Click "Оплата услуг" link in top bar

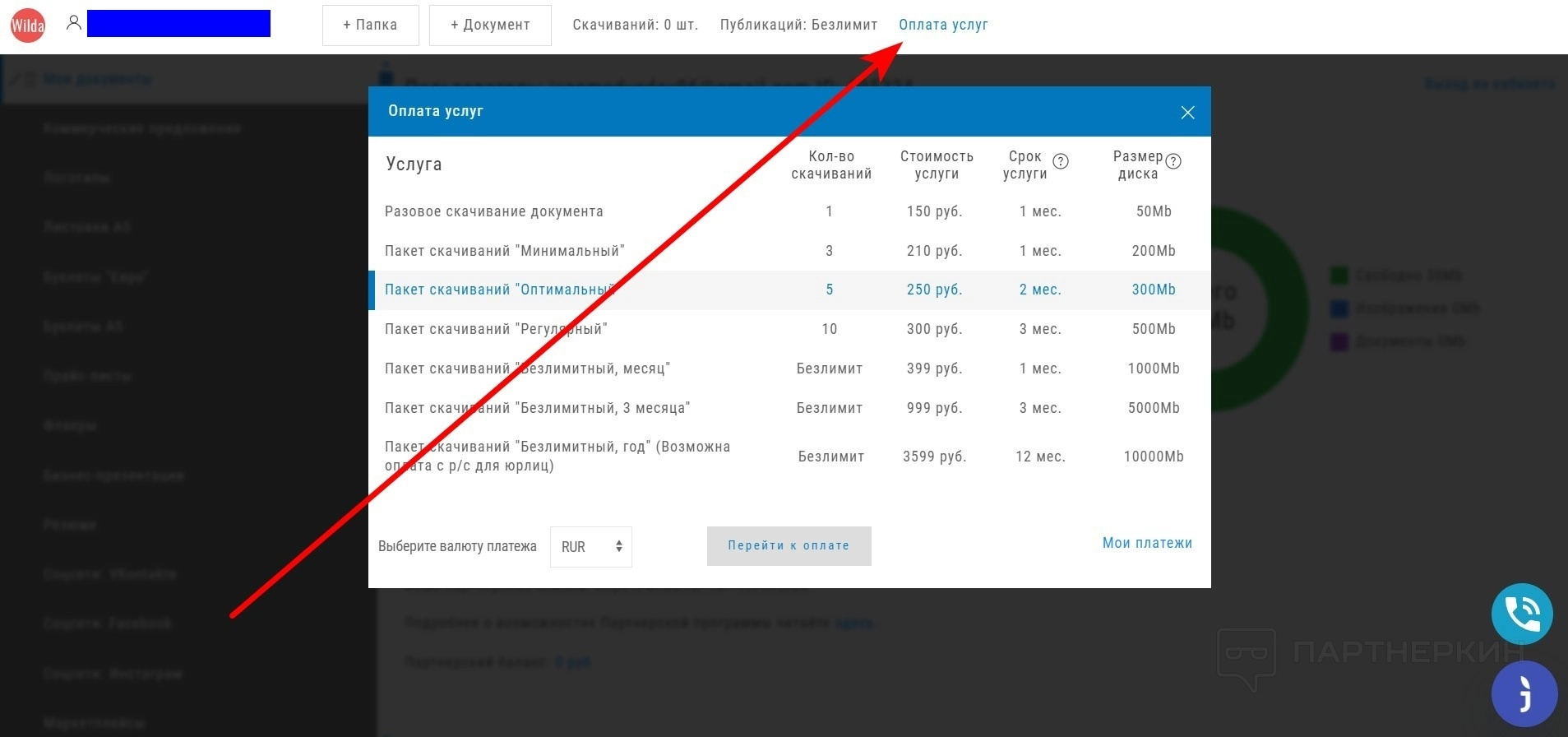point(943,25)
